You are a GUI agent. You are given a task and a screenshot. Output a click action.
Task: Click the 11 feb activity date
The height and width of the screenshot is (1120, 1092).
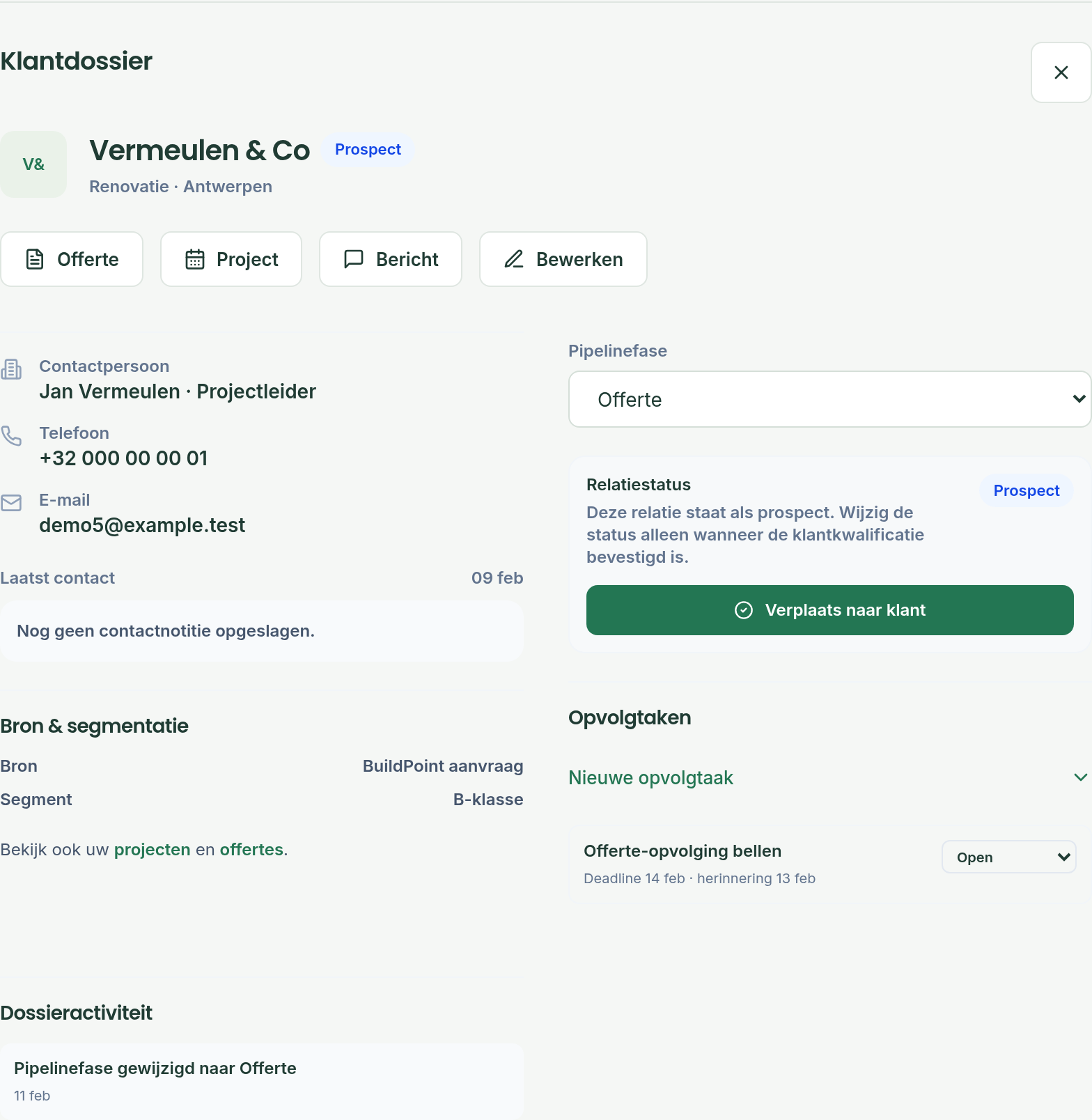coord(32,1096)
